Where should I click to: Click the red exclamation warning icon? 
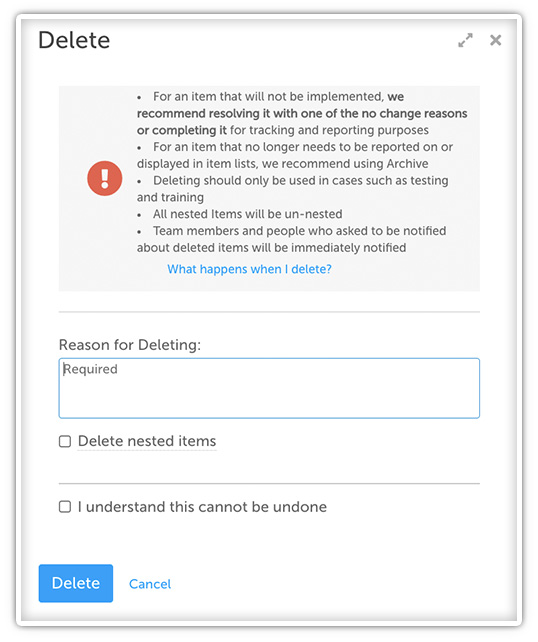(105, 178)
